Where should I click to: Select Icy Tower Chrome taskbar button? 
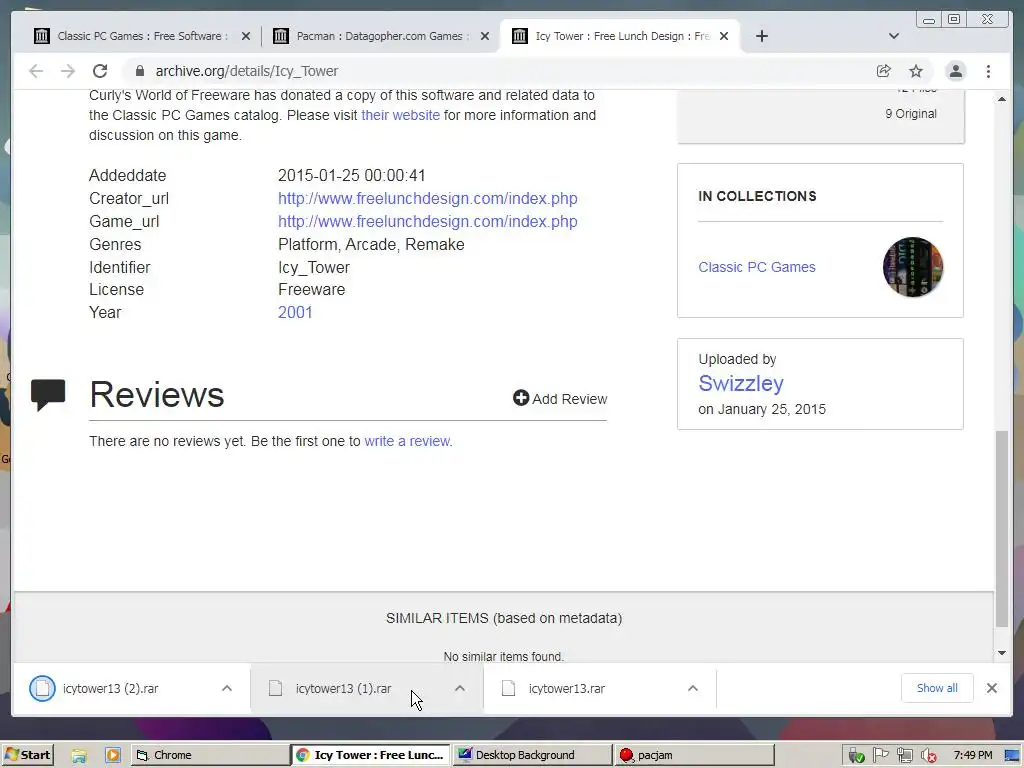pyautogui.click(x=371, y=755)
